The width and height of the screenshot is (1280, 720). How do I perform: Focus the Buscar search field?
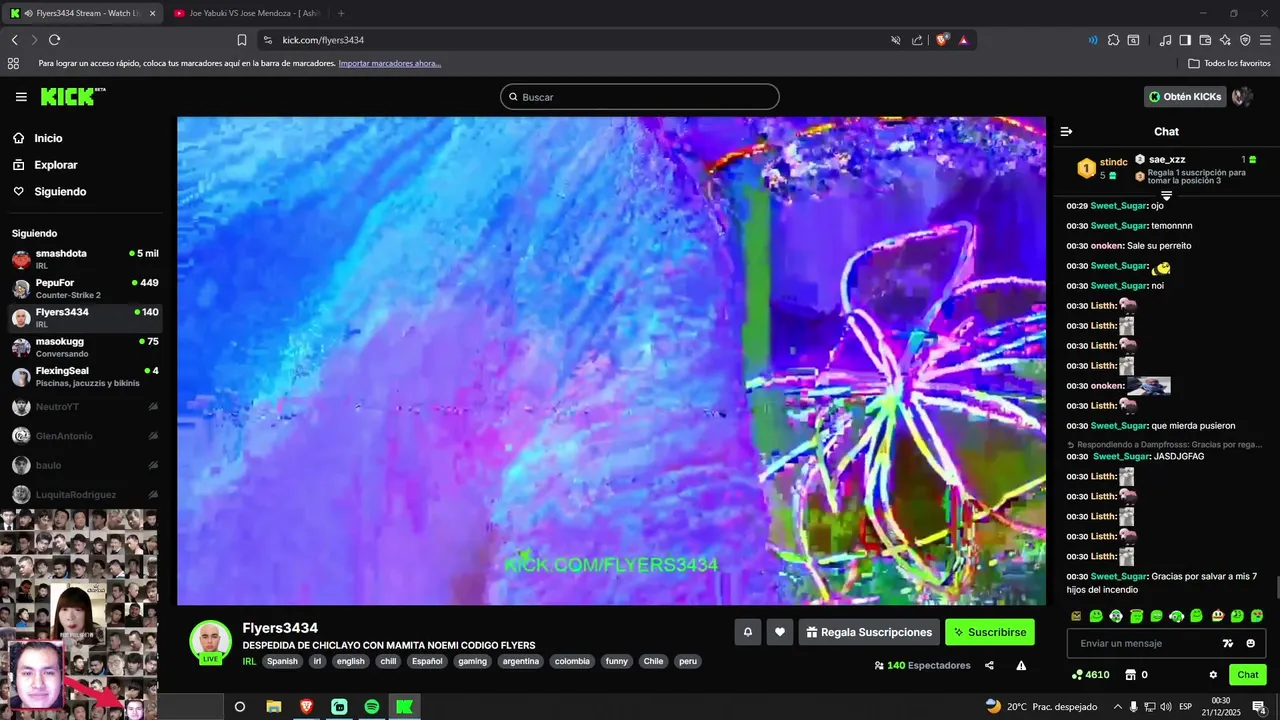pos(640,97)
